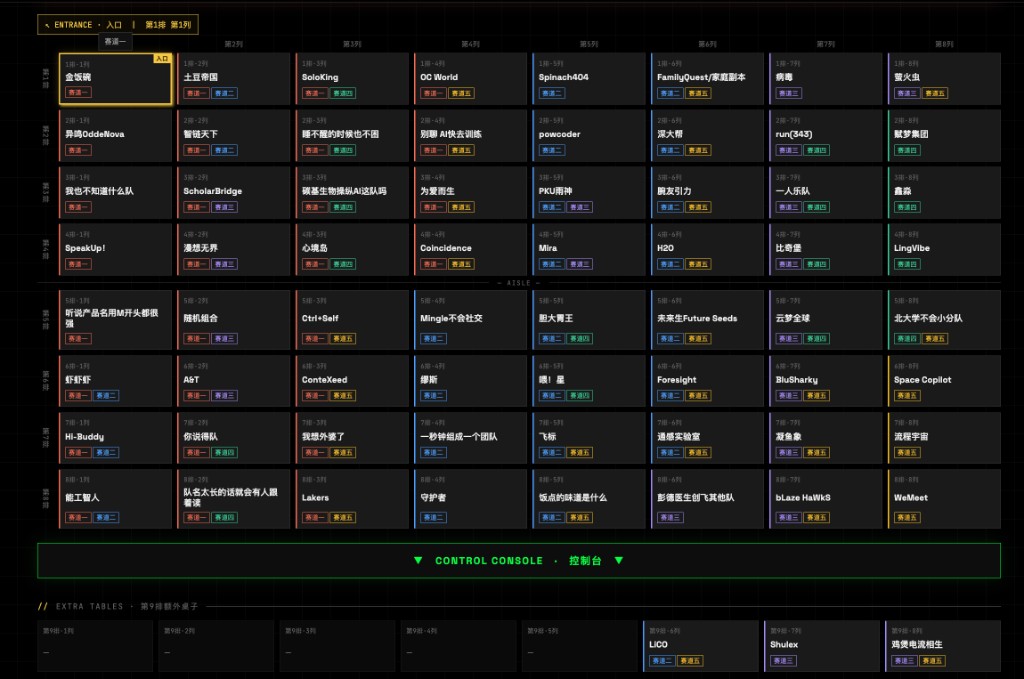Select the ConteXeed seat card
This screenshot has height=679, width=1024.
tap(352, 381)
